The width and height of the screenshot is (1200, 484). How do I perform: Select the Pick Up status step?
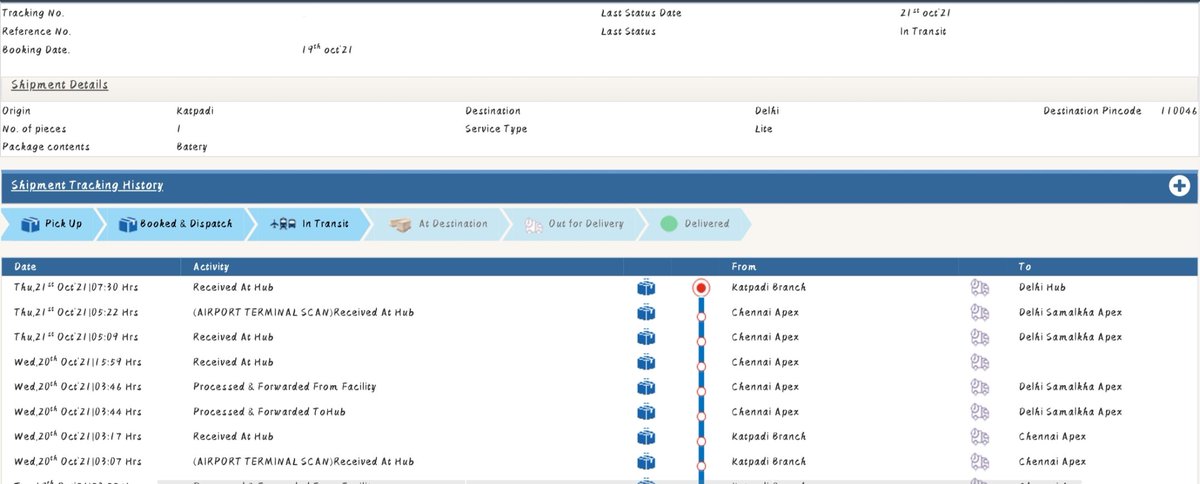(x=51, y=224)
